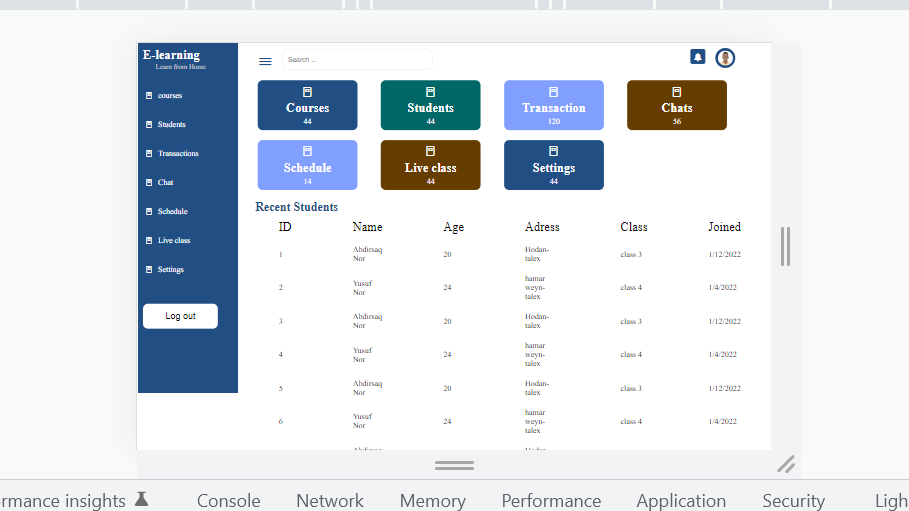Open the Students dashboard card

pos(430,105)
